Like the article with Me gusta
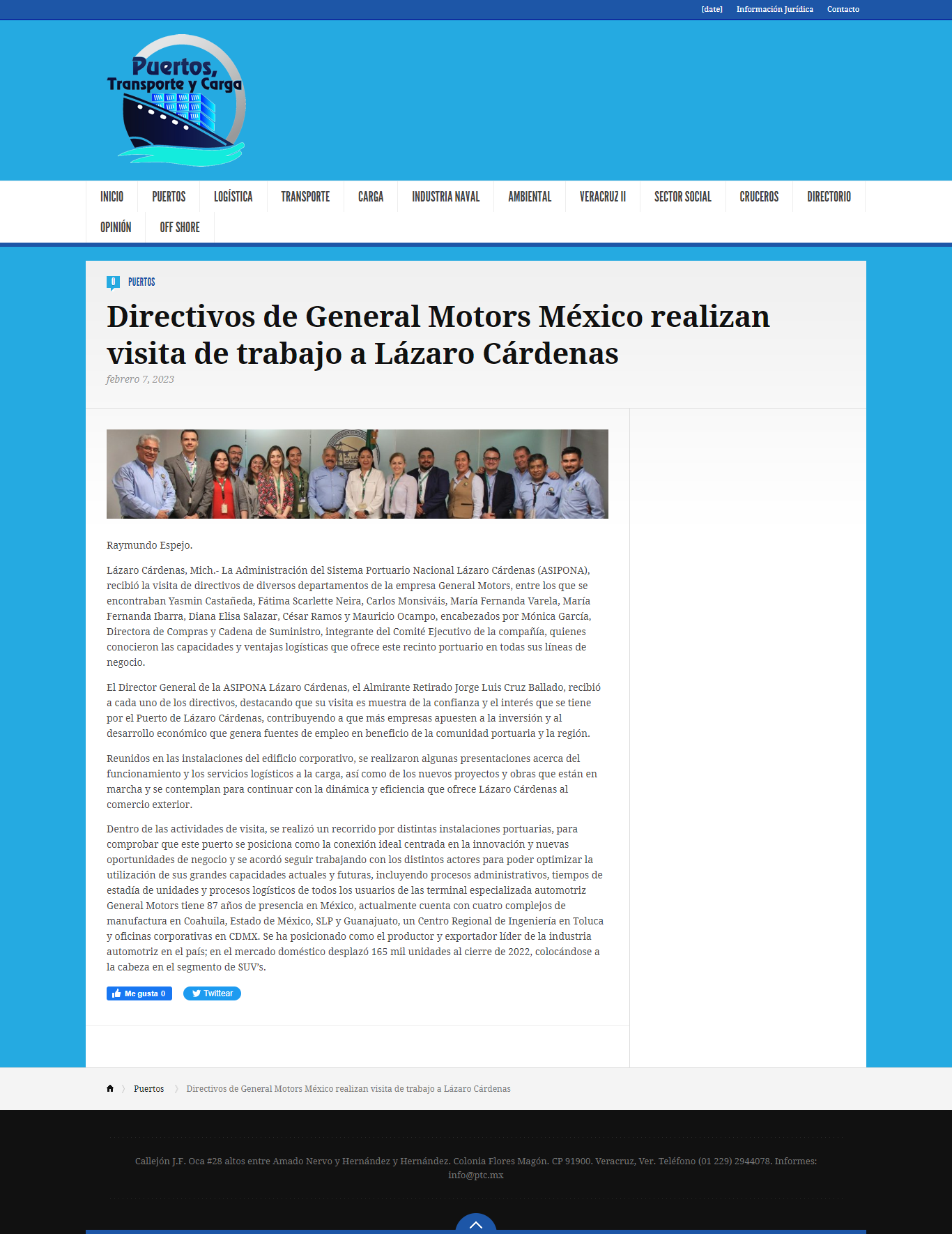952x1234 pixels. click(139, 993)
